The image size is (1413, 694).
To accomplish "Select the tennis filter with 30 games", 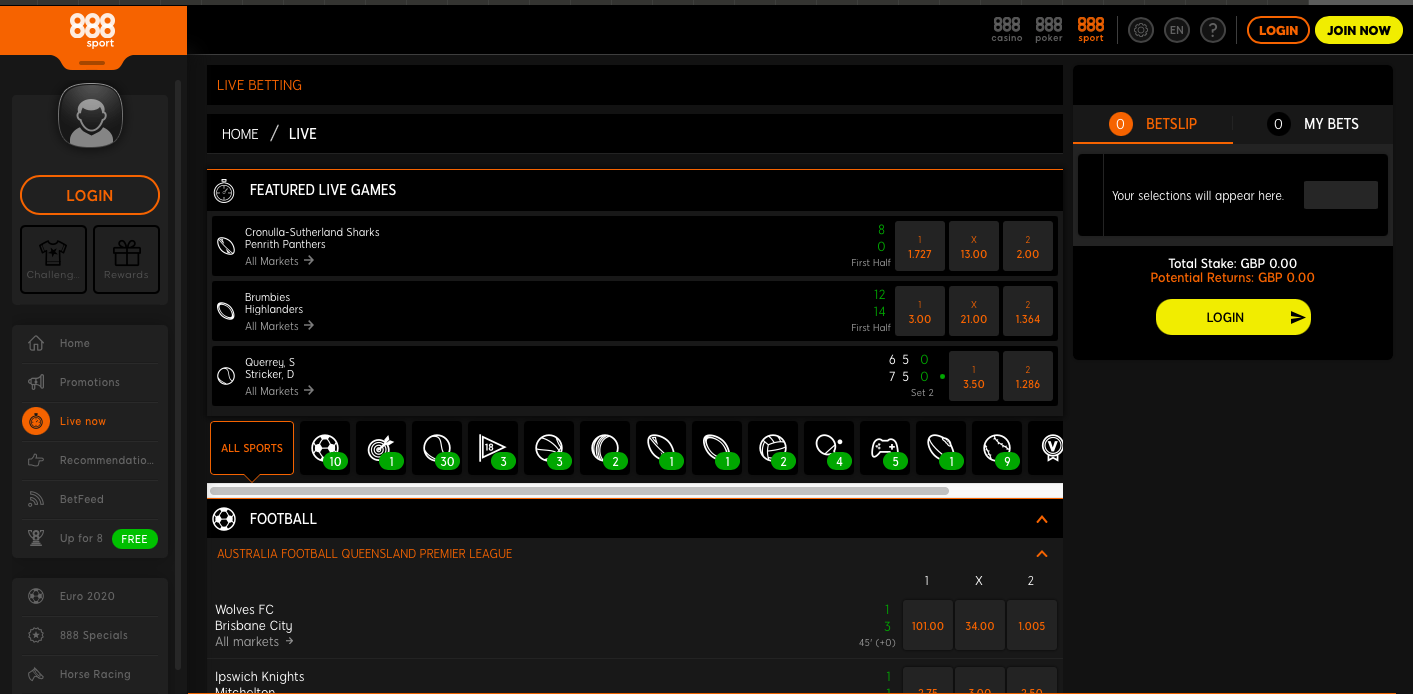I will pyautogui.click(x=437, y=448).
